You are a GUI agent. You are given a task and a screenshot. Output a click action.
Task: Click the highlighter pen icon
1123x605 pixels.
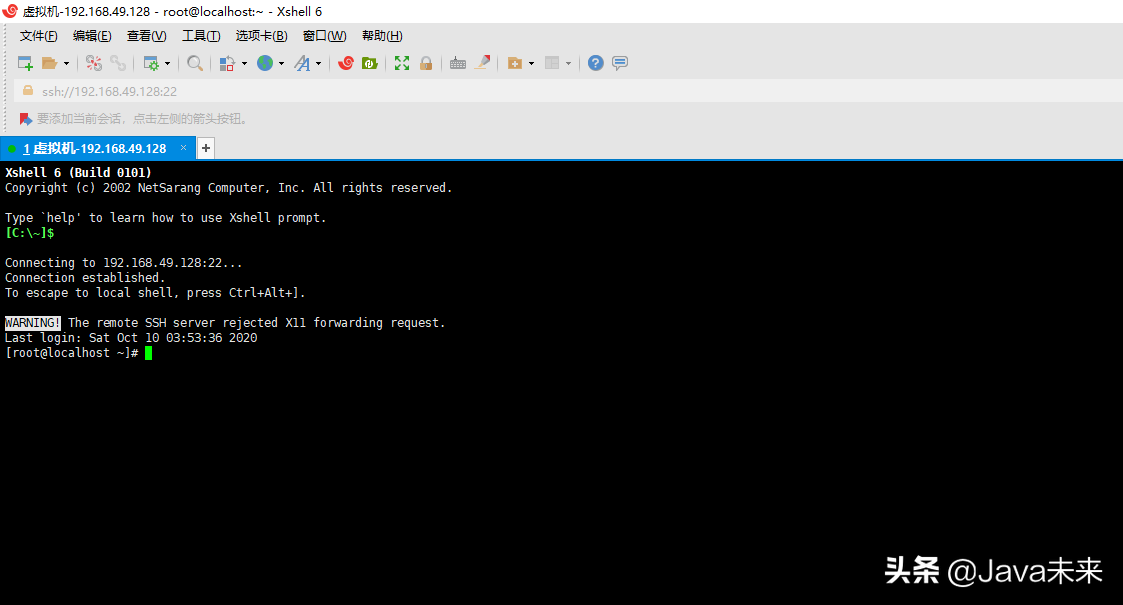point(483,63)
